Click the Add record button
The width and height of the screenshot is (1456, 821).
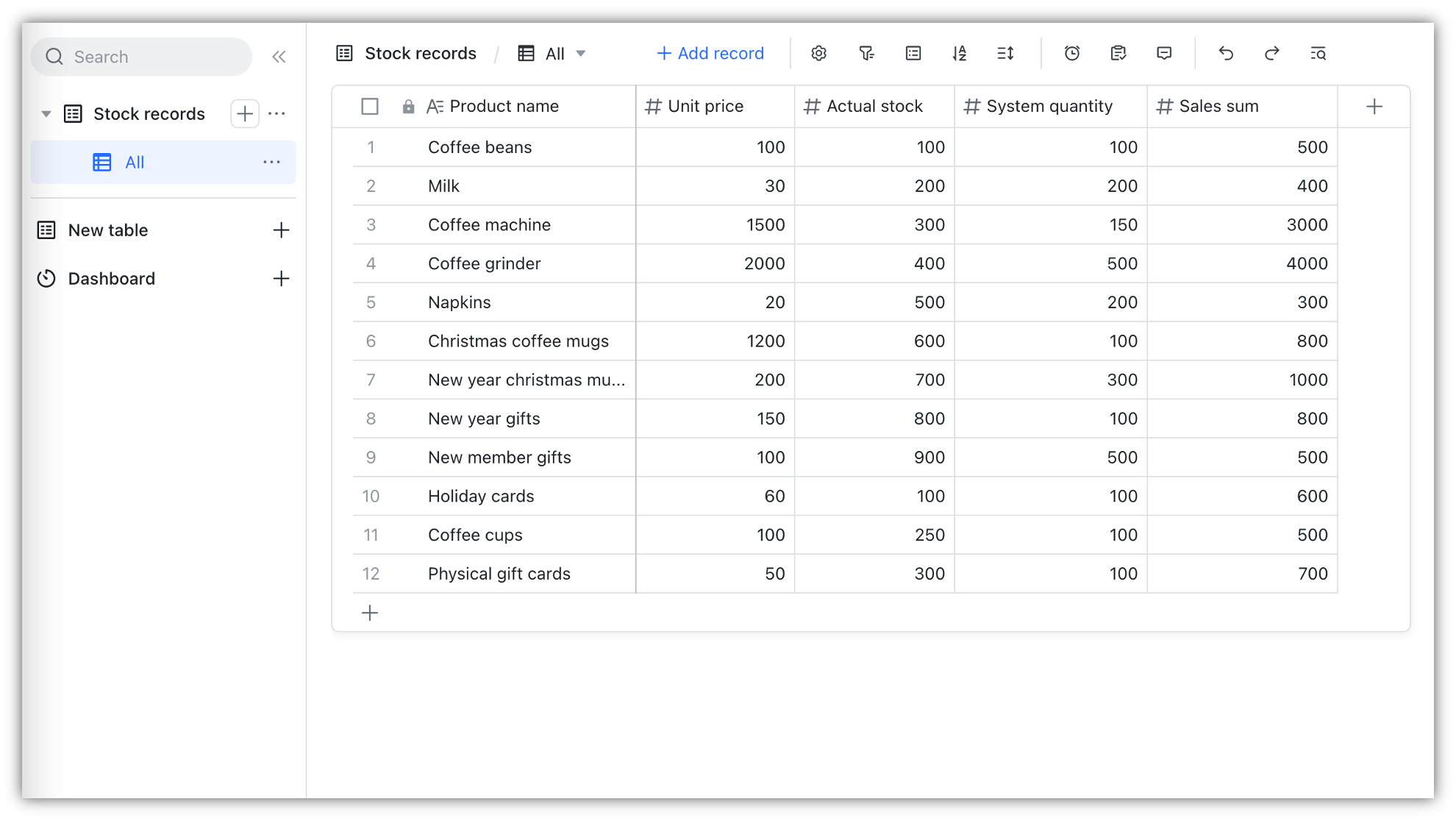pos(710,54)
